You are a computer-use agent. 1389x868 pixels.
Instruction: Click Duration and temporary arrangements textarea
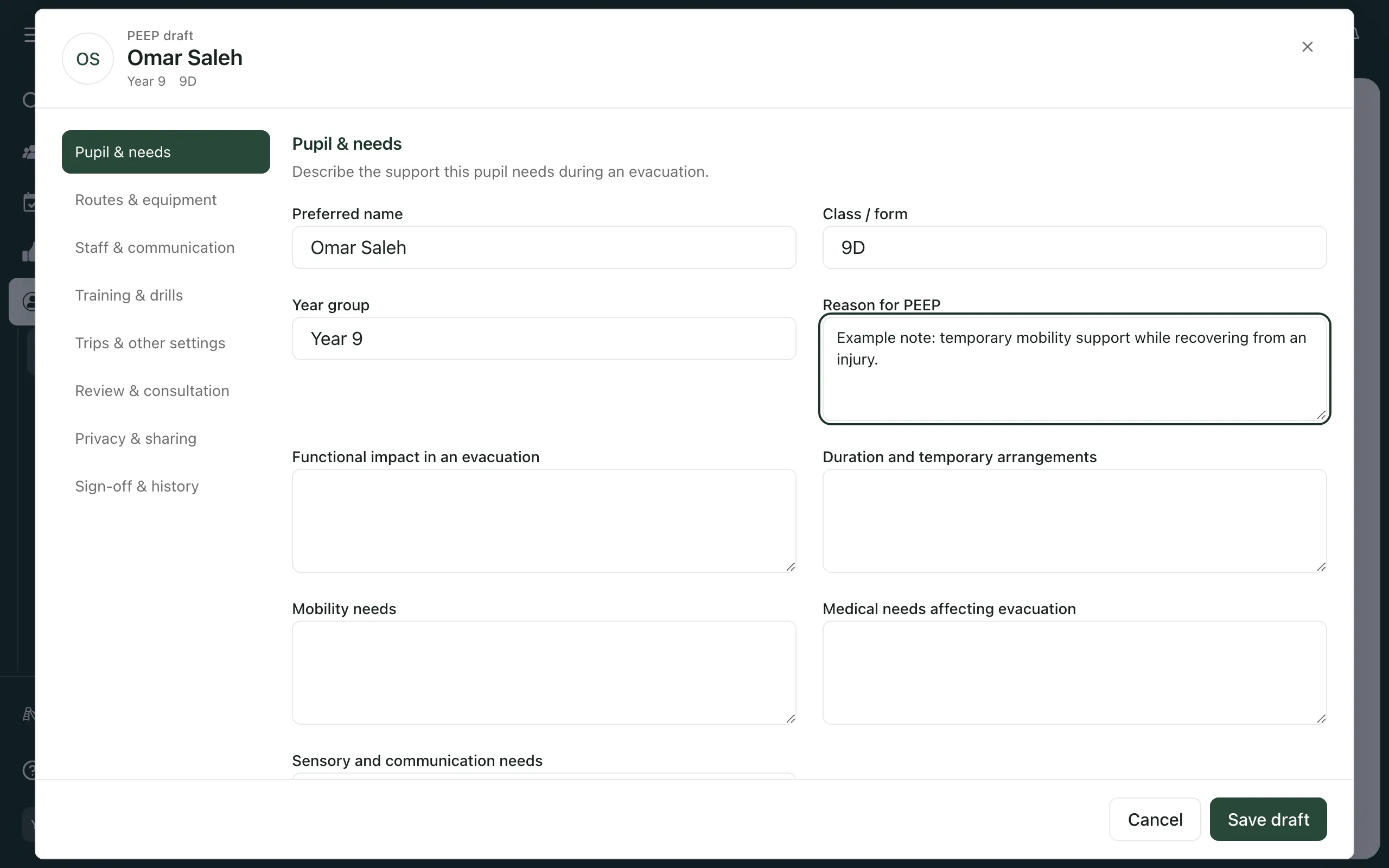pyautogui.click(x=1074, y=521)
